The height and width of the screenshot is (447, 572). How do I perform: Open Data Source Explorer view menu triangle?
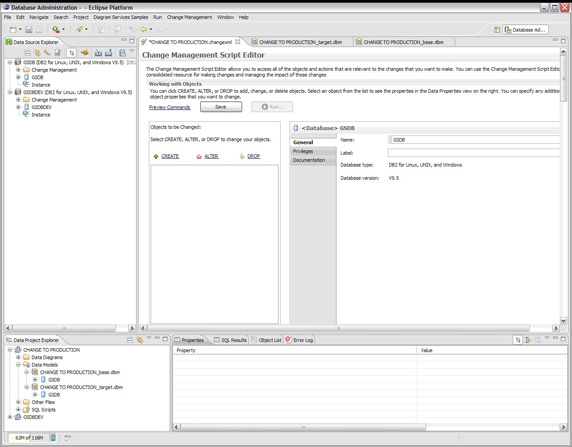pos(132,51)
